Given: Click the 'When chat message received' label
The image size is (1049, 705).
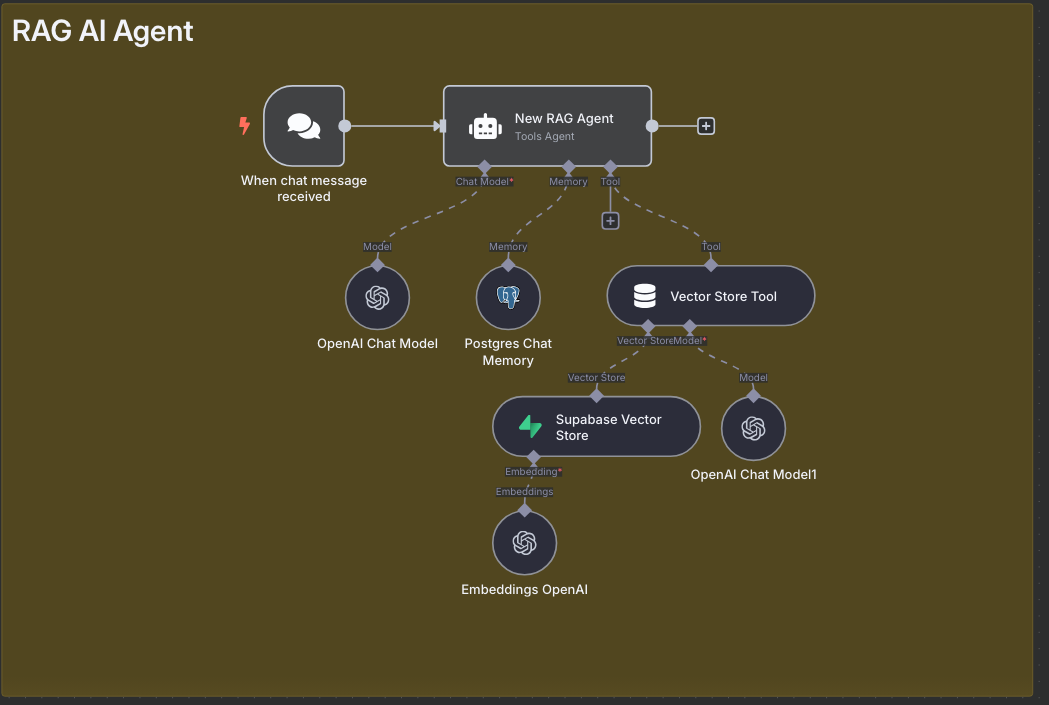Looking at the screenshot, I should pyautogui.click(x=304, y=188).
